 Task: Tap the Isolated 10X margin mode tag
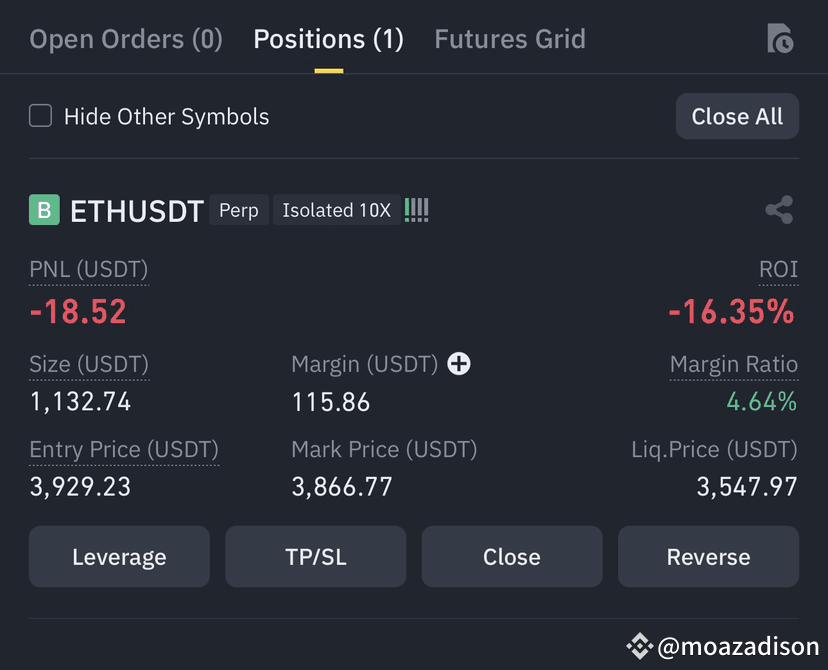tap(336, 210)
